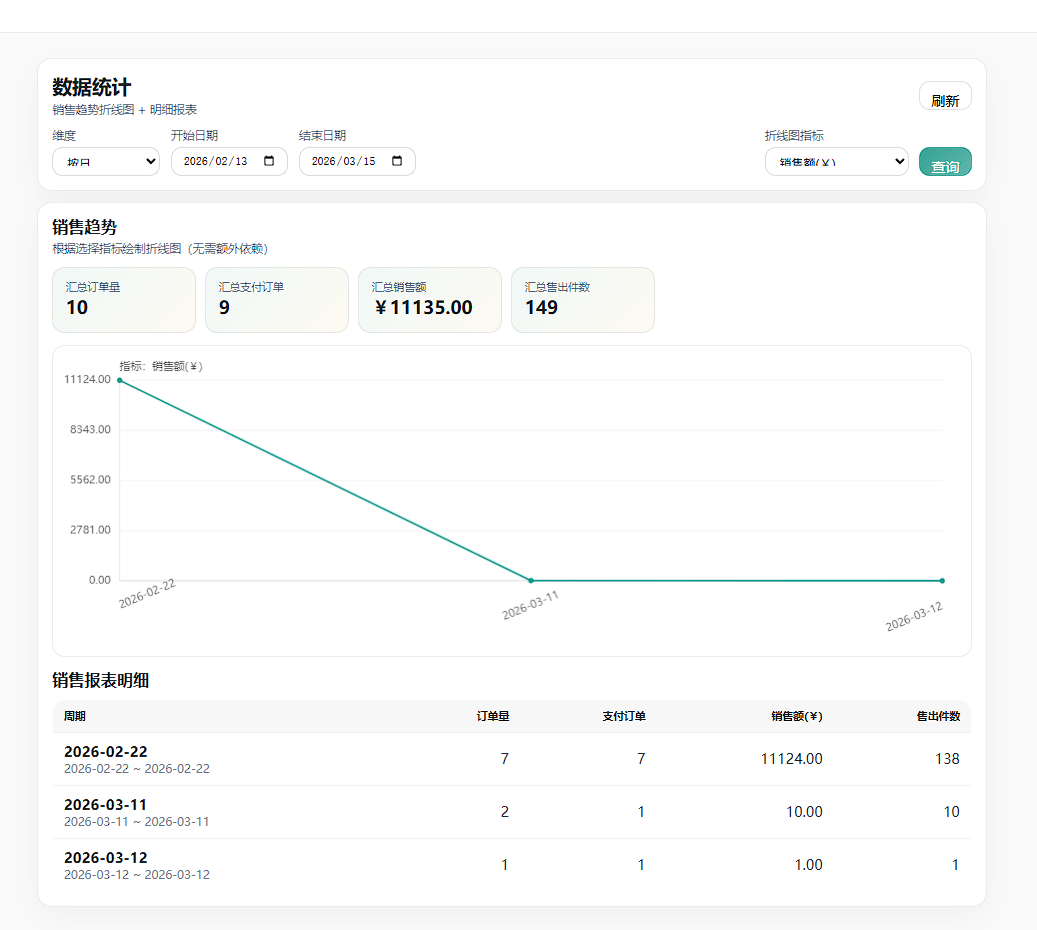Screen dimensions: 1037x930
Task: Click the 2781.00 y-axis label
Action: [x=91, y=530]
